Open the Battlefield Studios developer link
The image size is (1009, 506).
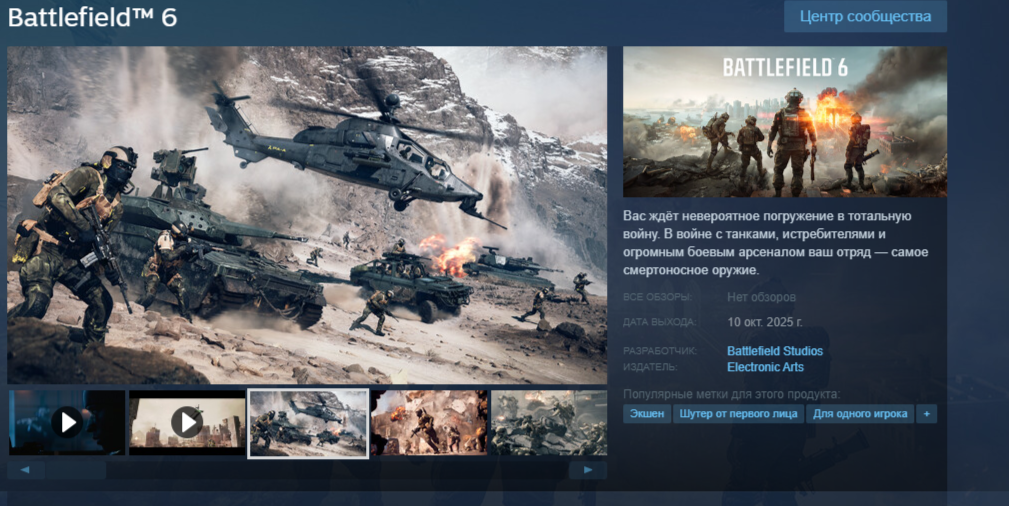point(775,351)
